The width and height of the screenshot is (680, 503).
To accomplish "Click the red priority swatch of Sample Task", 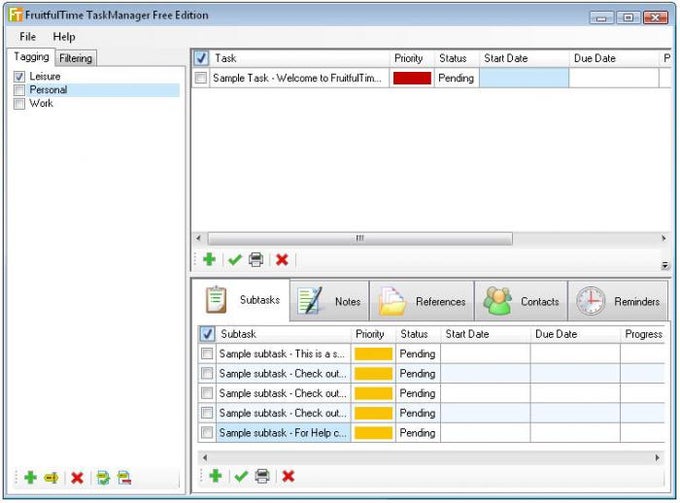I will (412, 78).
